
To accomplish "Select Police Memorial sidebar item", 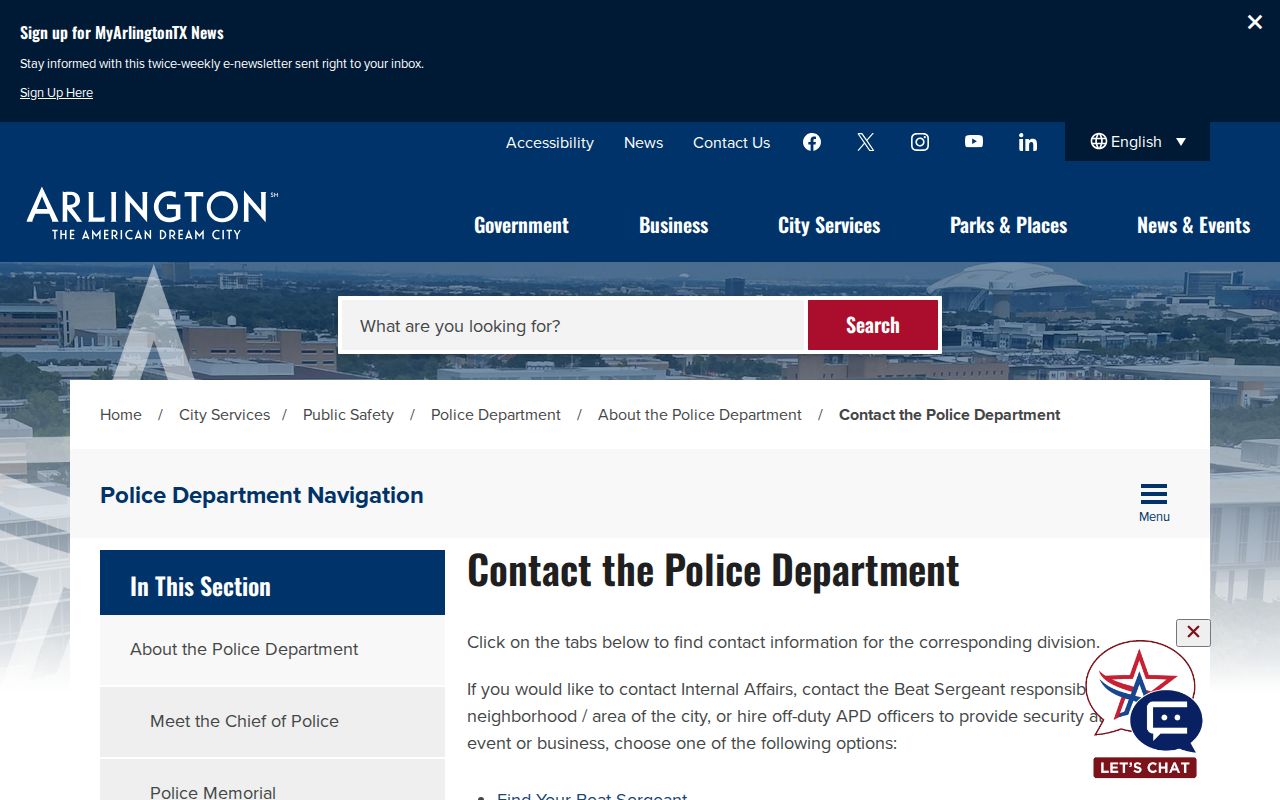I will click(272, 780).
